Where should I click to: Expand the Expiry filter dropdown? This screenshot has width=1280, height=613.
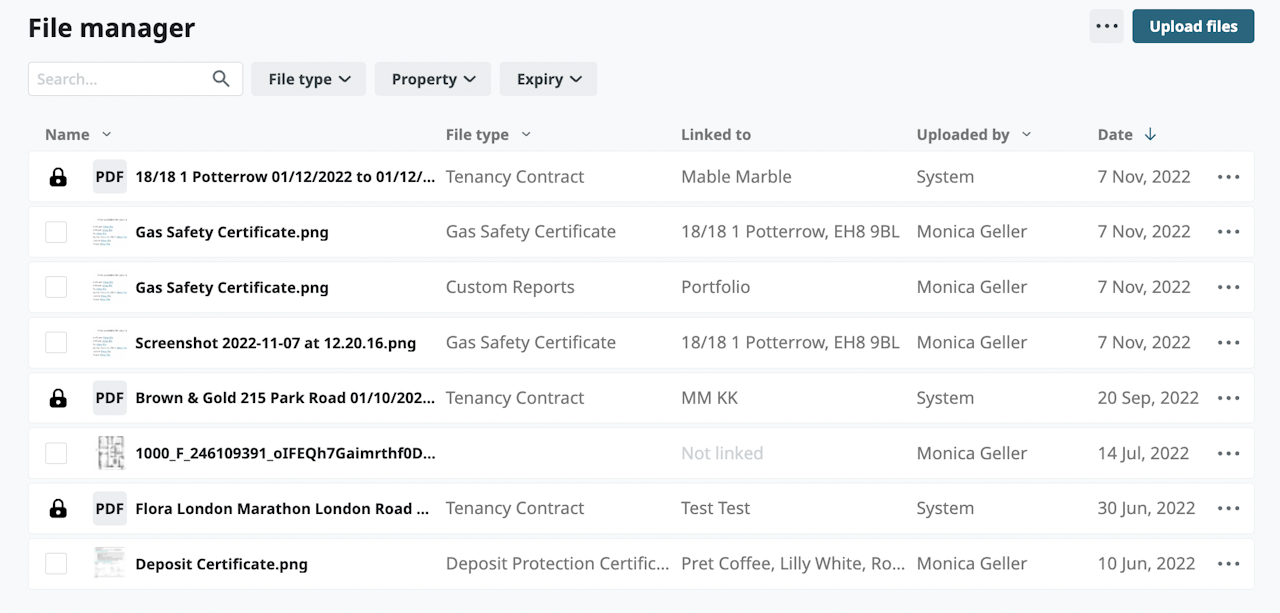pyautogui.click(x=548, y=79)
